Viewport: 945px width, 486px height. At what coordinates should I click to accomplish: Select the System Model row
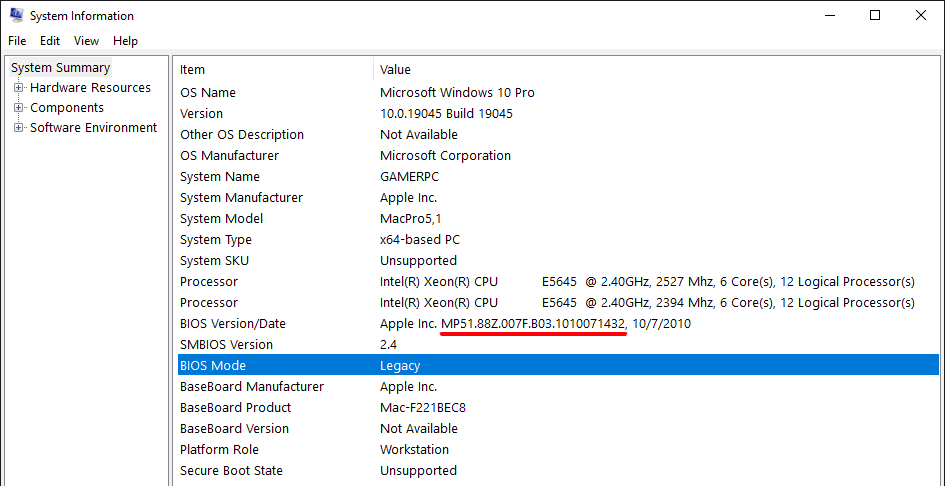pyautogui.click(x=222, y=219)
